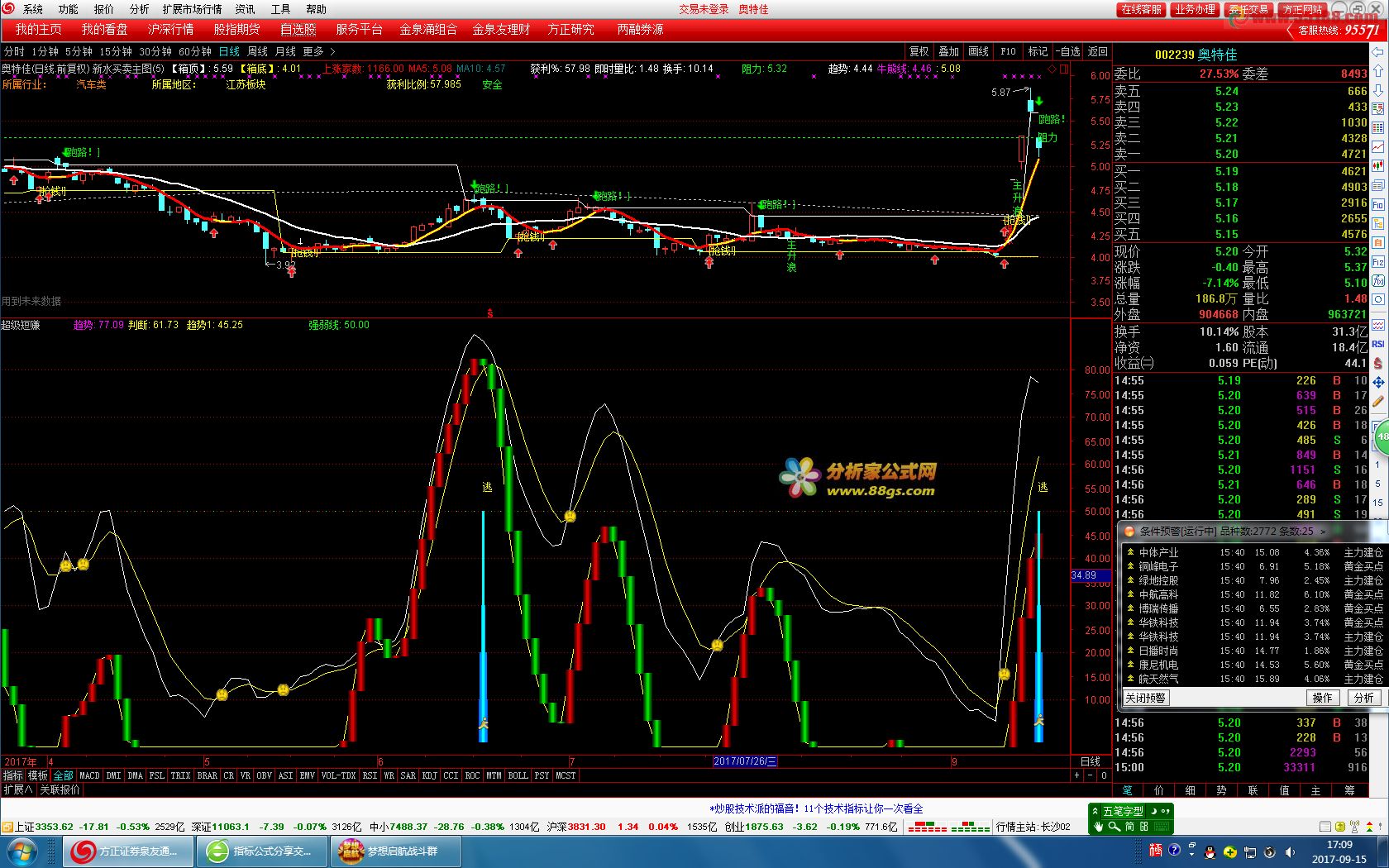Image resolution: width=1389 pixels, height=868 pixels.
Task: Click 在线客服 button
Action: (x=1141, y=9)
